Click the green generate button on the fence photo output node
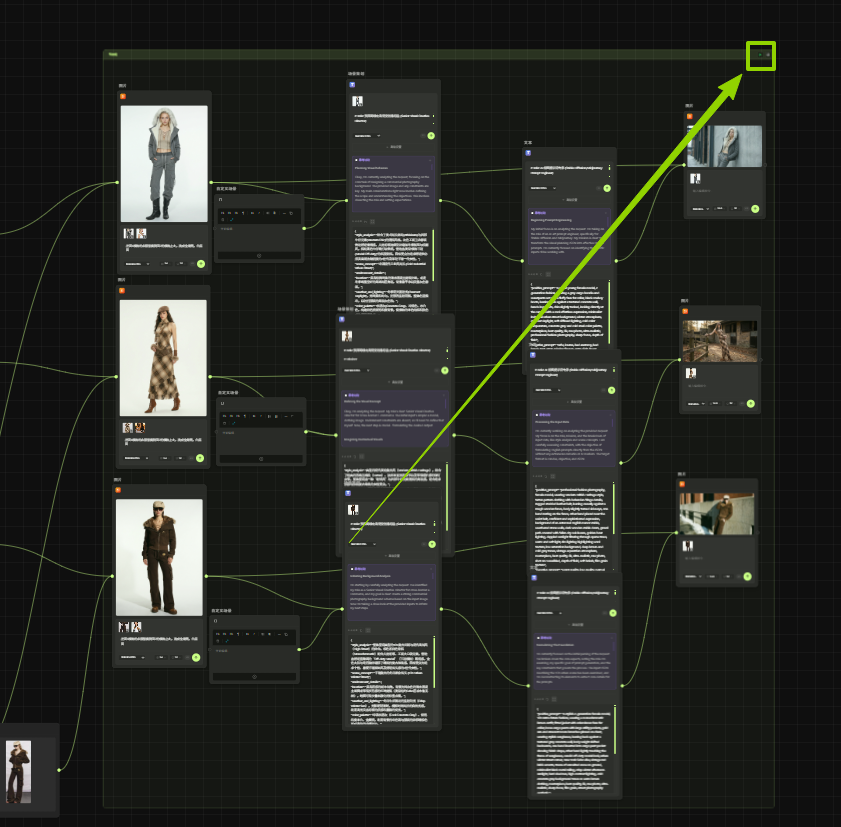Screen dimensions: 841x827 (750, 401)
